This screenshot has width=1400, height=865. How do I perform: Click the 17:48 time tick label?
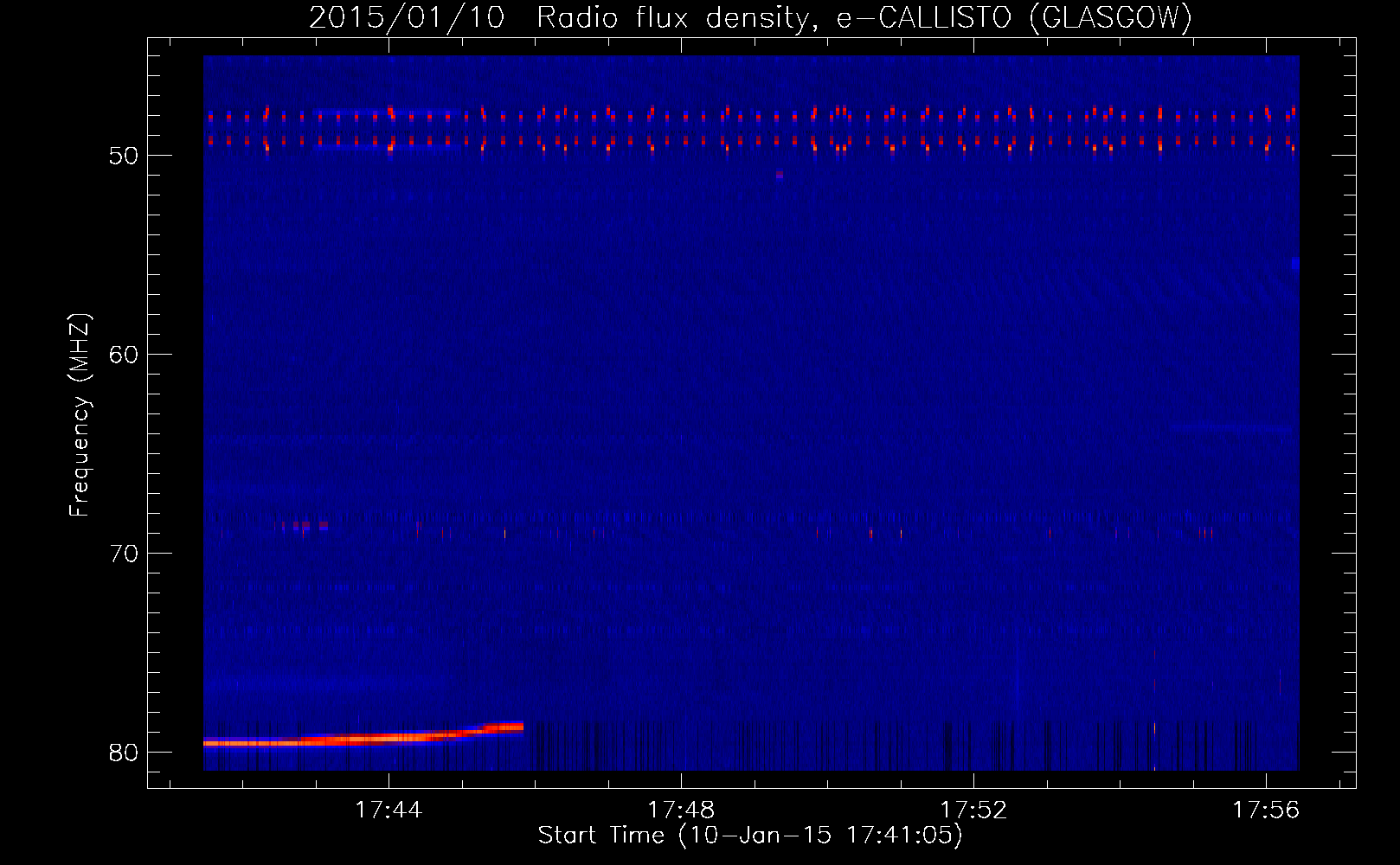pos(682,810)
